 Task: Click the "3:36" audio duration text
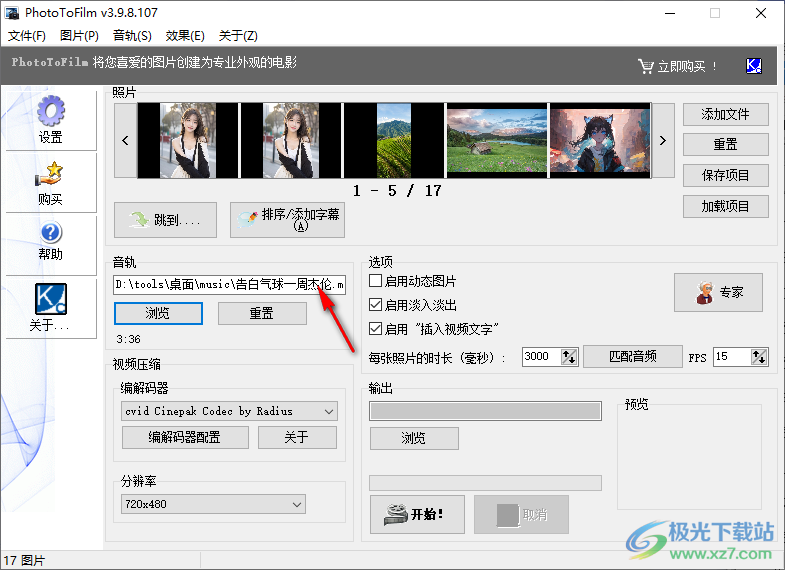[128, 339]
